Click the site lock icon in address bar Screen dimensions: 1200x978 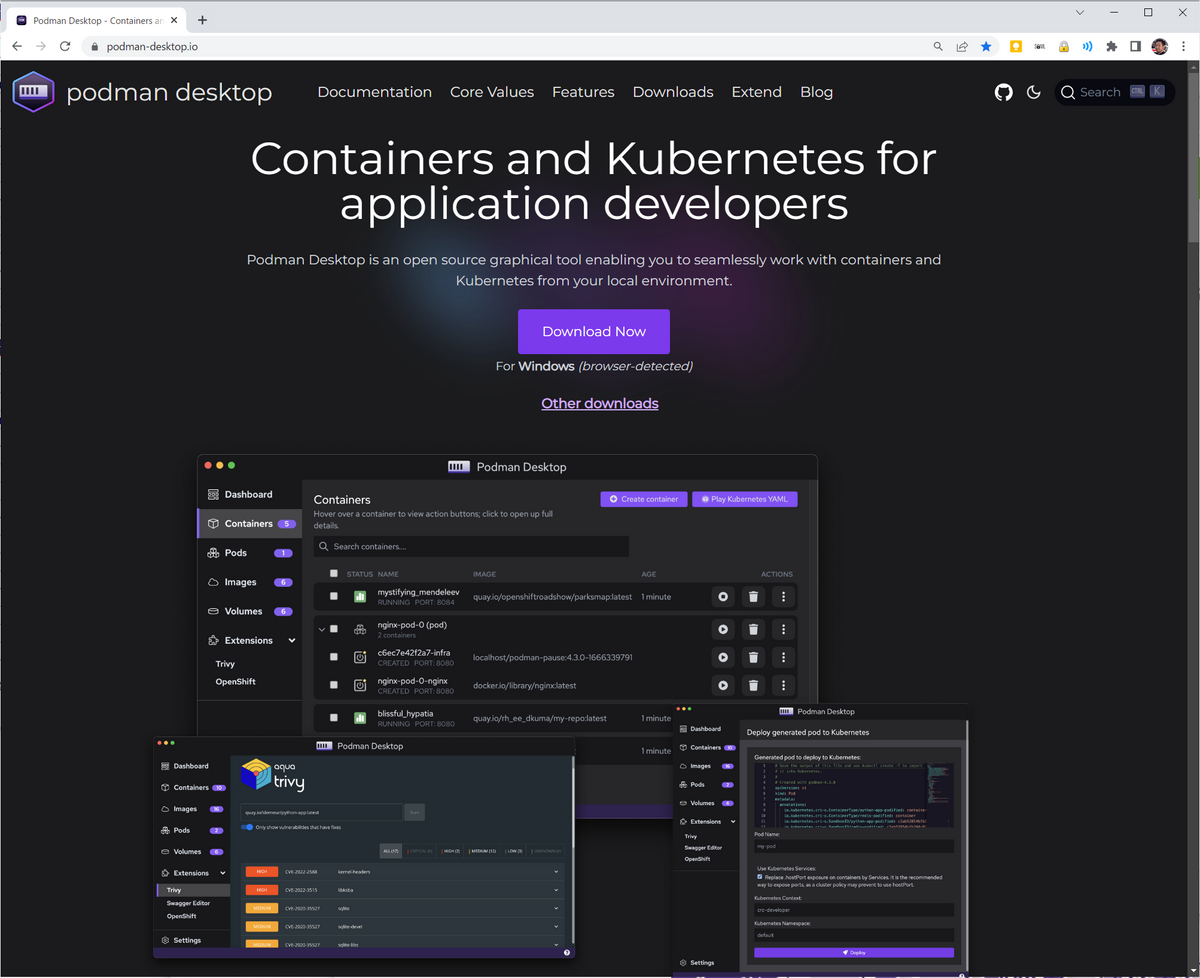[x=95, y=46]
